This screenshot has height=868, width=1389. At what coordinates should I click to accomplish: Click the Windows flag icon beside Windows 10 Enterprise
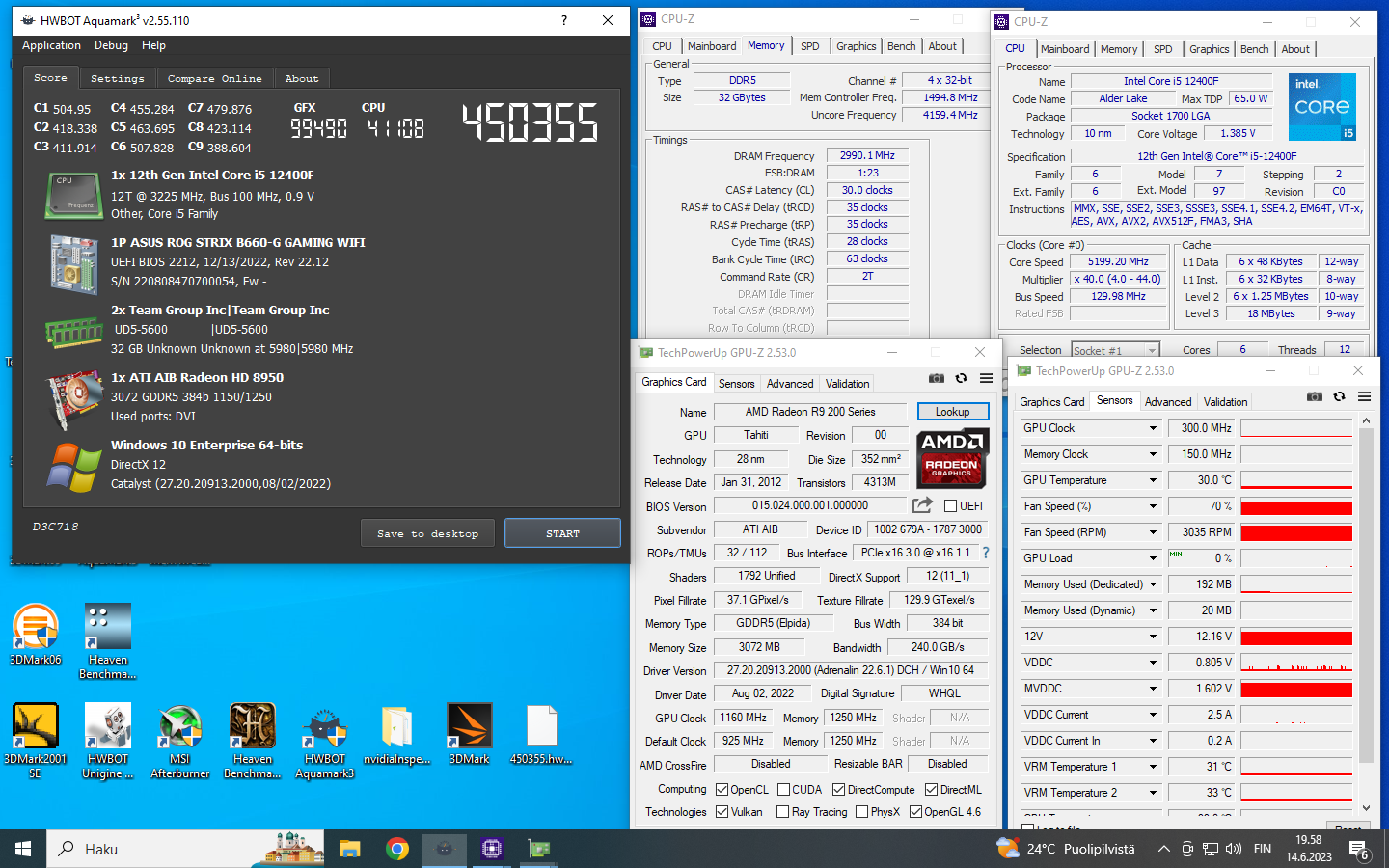click(74, 467)
